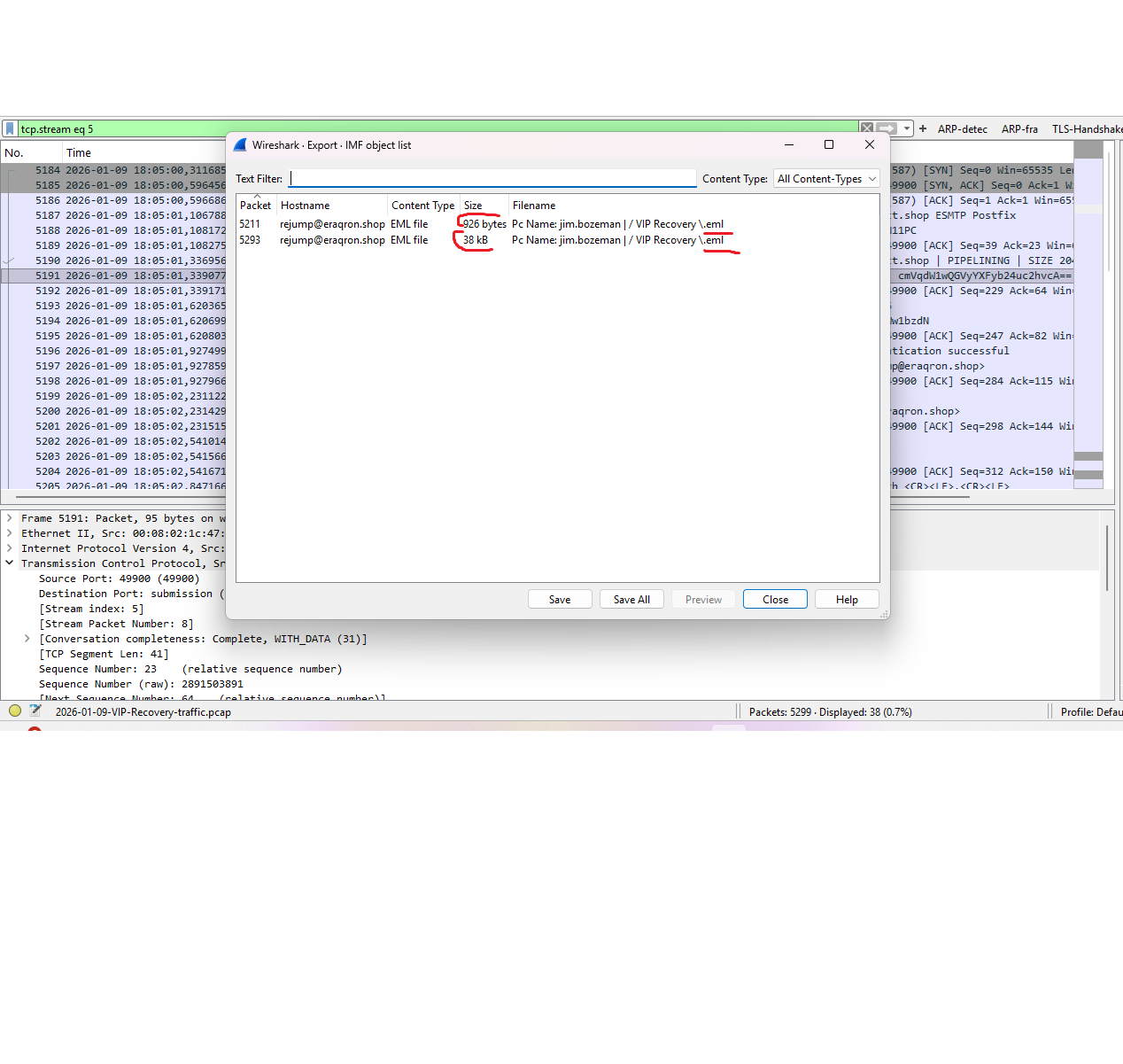
Task: Select the TCP Segment Len: 41 field
Action: click(104, 654)
